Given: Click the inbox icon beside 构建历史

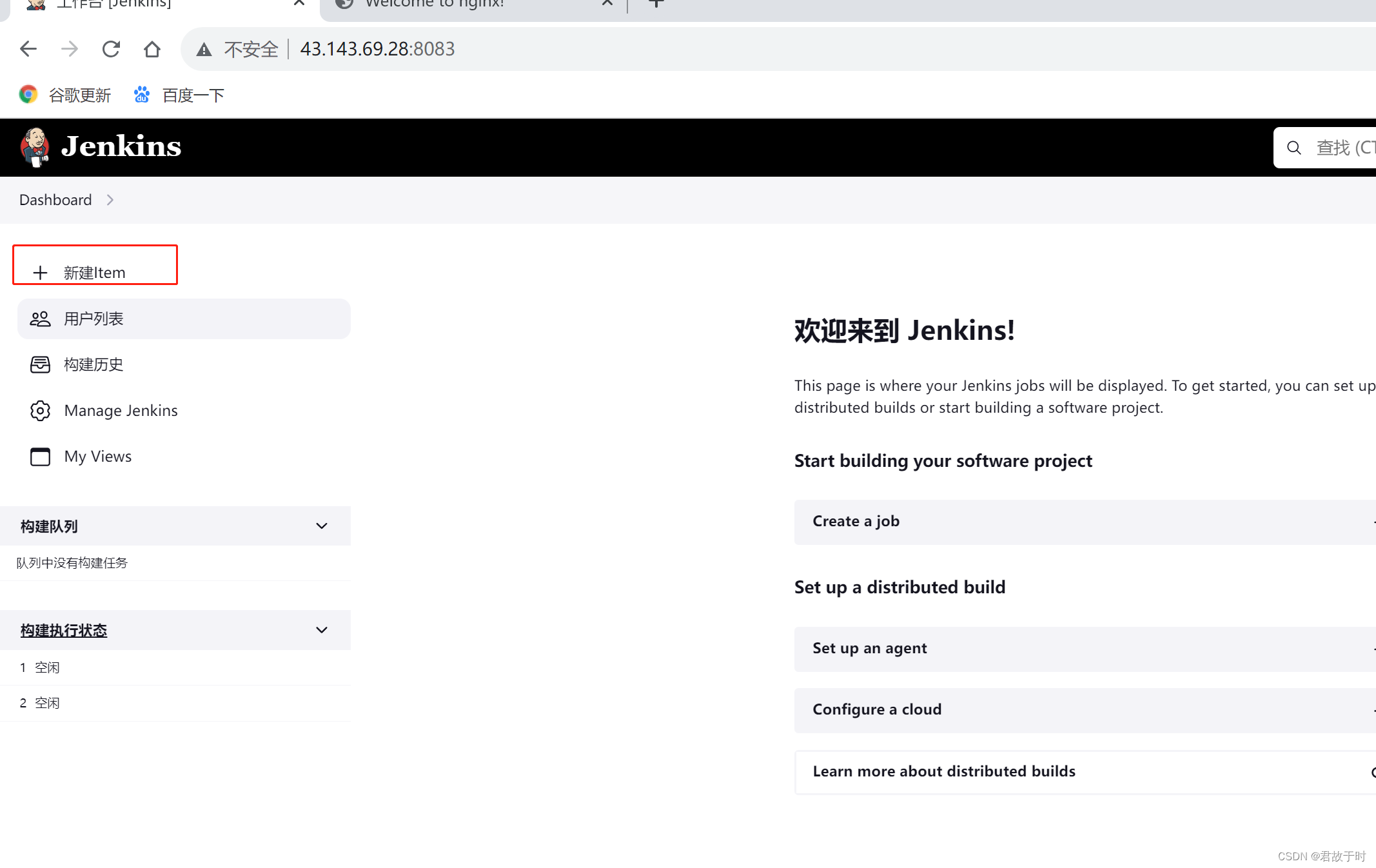Looking at the screenshot, I should (x=40, y=364).
